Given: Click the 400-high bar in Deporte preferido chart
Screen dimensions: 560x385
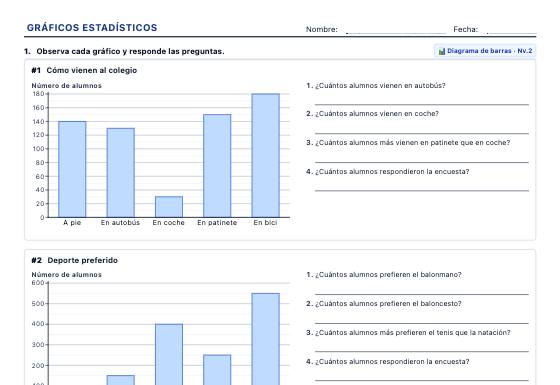Looking at the screenshot, I should (x=169, y=355).
